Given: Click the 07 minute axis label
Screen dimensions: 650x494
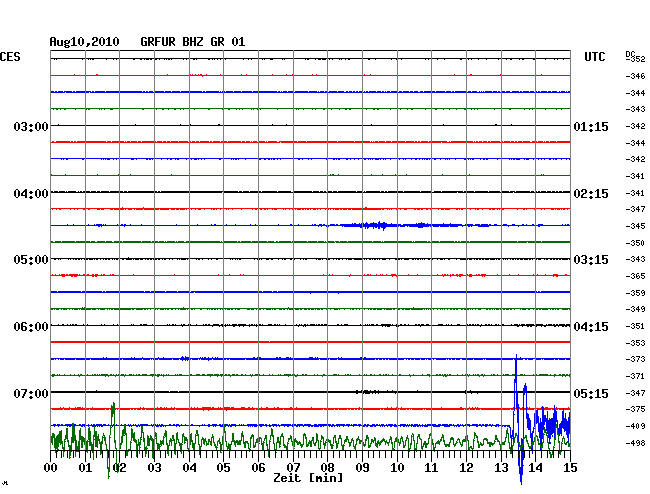Looking at the screenshot, I should tap(293, 467).
